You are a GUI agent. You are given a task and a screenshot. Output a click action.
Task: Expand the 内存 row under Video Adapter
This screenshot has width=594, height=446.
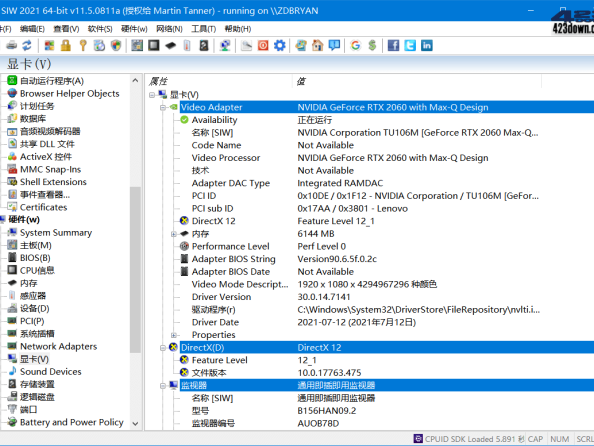click(x=174, y=234)
